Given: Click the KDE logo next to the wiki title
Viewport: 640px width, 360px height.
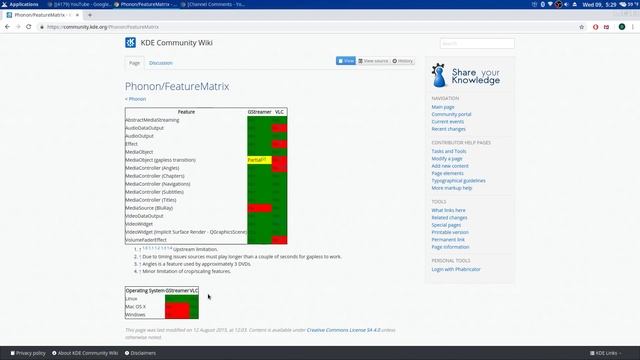Looking at the screenshot, I should [x=131, y=42].
